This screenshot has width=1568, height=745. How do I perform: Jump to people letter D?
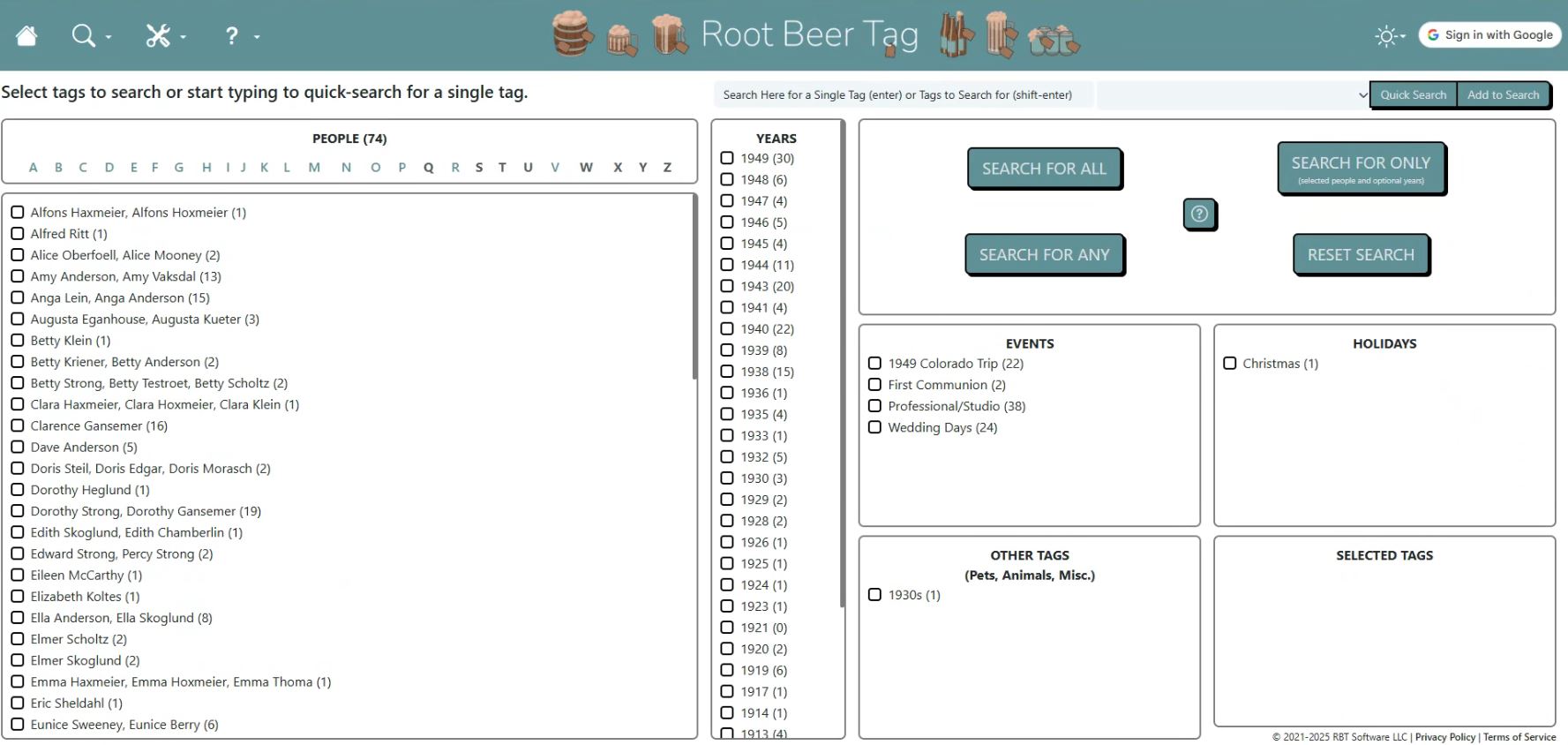coord(109,168)
